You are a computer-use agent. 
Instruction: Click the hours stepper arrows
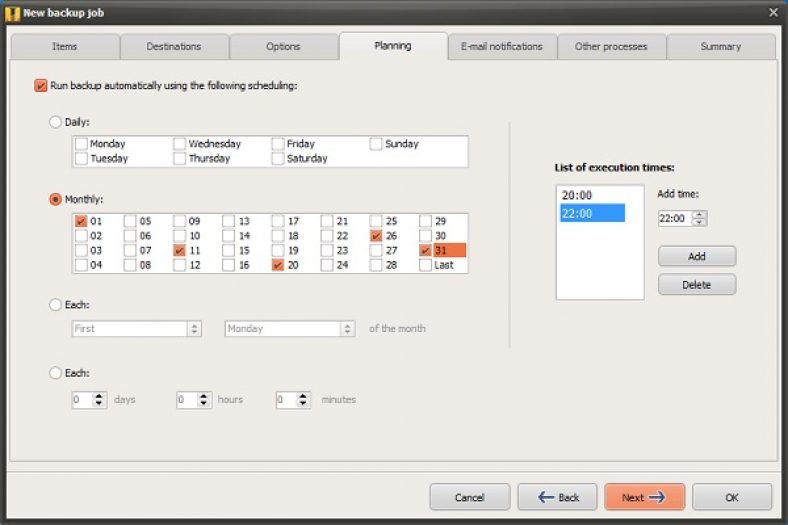(204, 400)
